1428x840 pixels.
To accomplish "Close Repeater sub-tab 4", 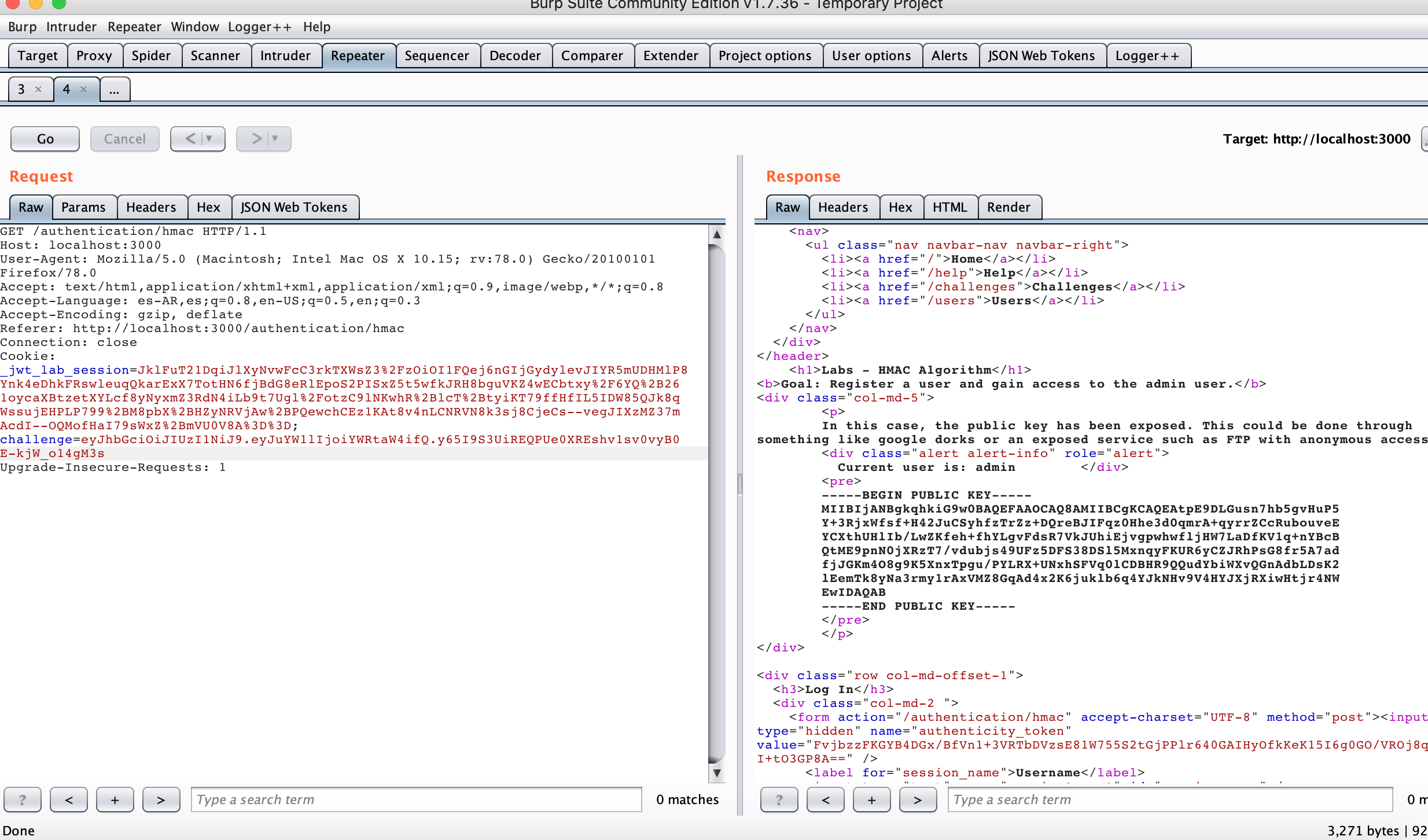I will click(83, 89).
